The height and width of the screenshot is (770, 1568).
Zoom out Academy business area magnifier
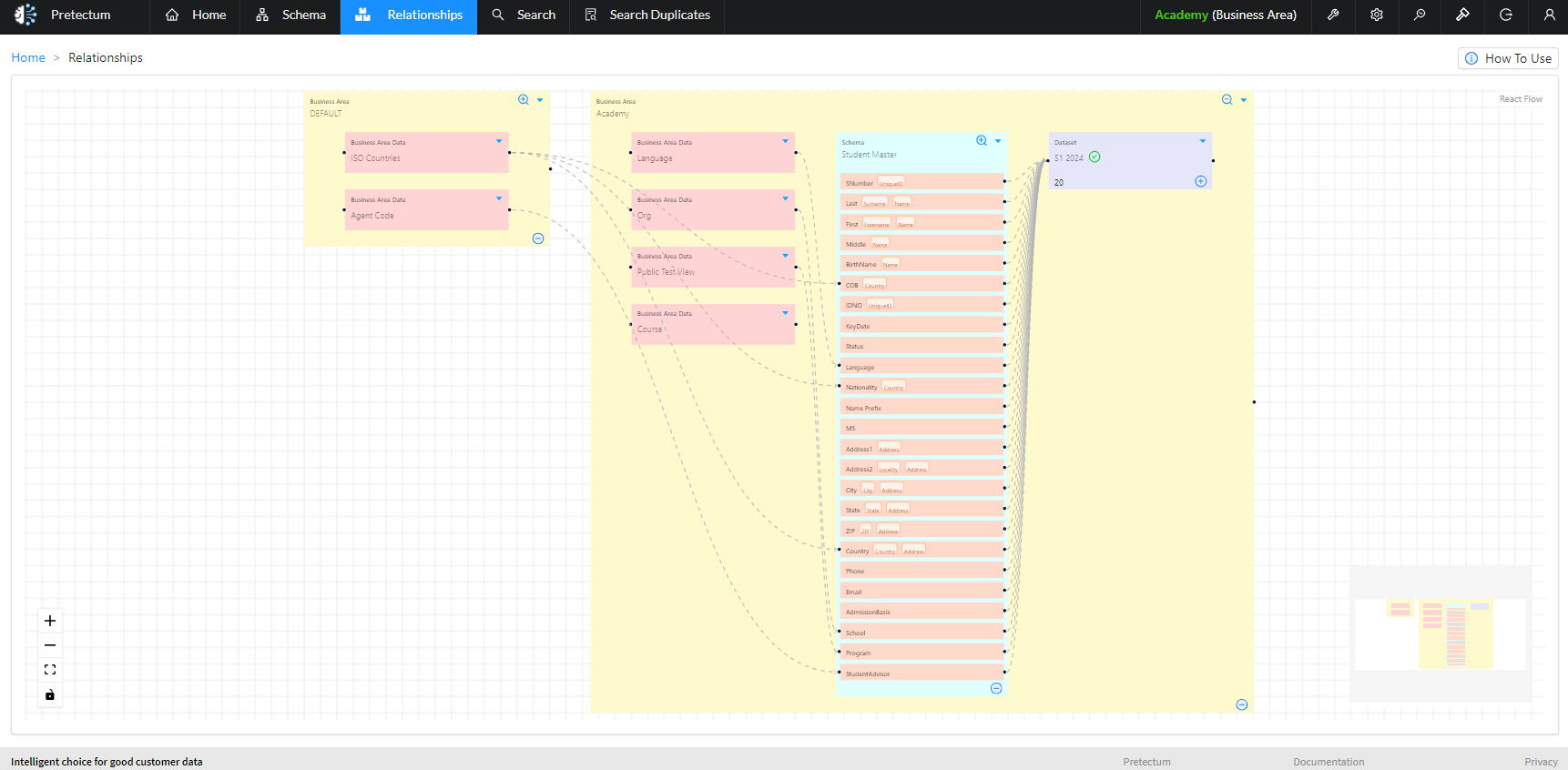(x=1227, y=100)
